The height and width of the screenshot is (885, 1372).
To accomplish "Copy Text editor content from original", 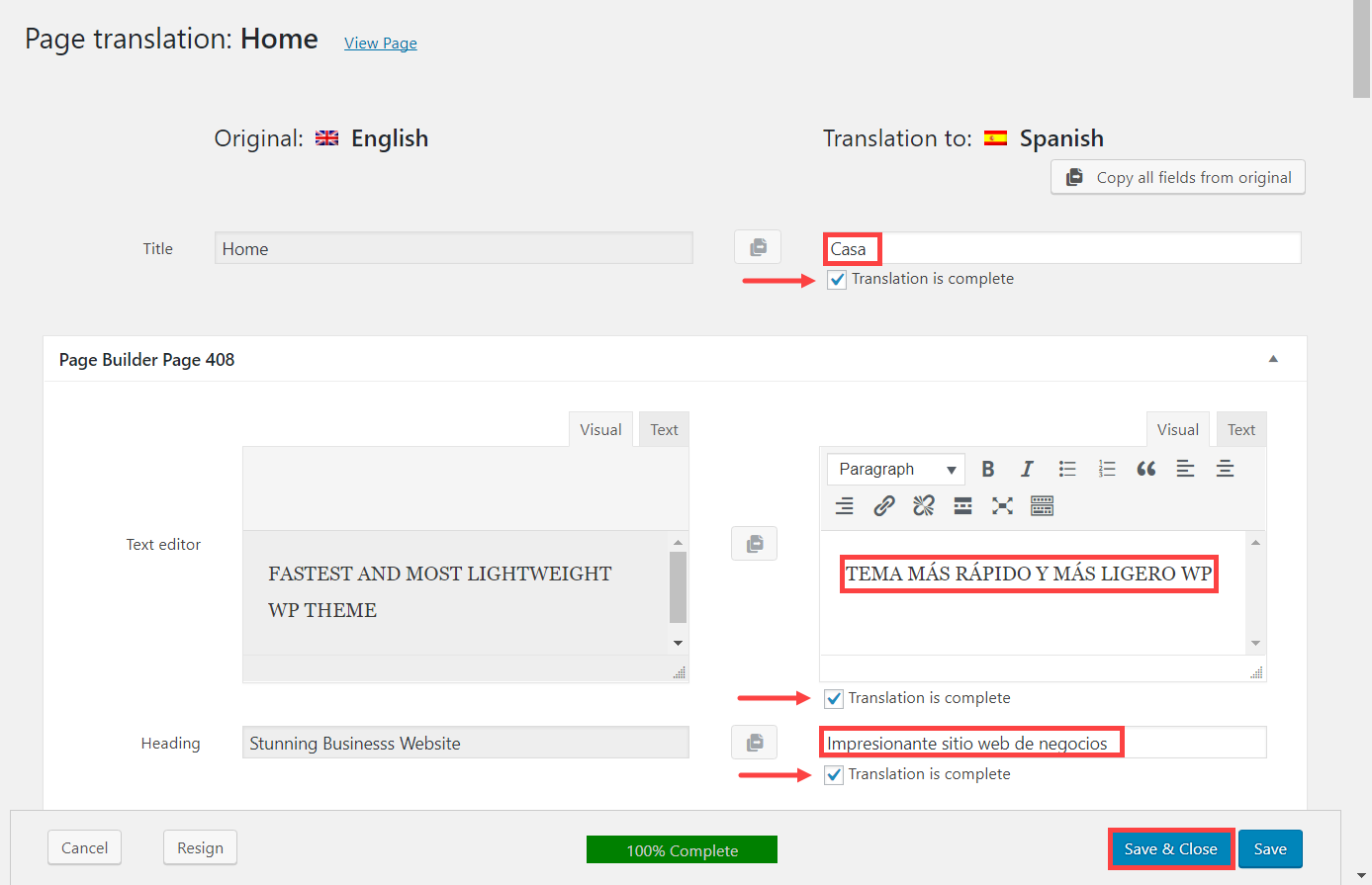I will pyautogui.click(x=754, y=544).
